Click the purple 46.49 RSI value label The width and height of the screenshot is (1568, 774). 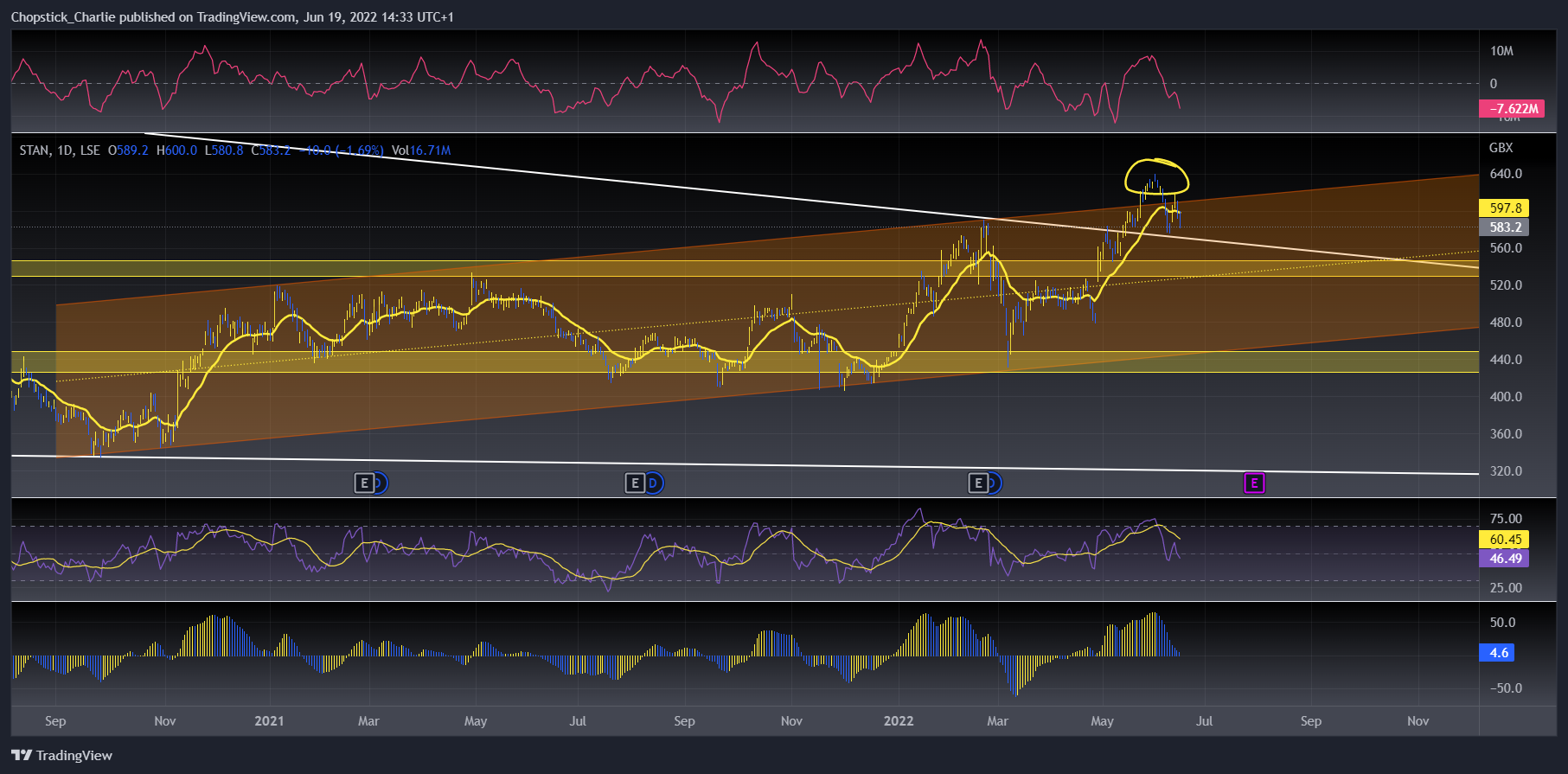coord(1504,558)
